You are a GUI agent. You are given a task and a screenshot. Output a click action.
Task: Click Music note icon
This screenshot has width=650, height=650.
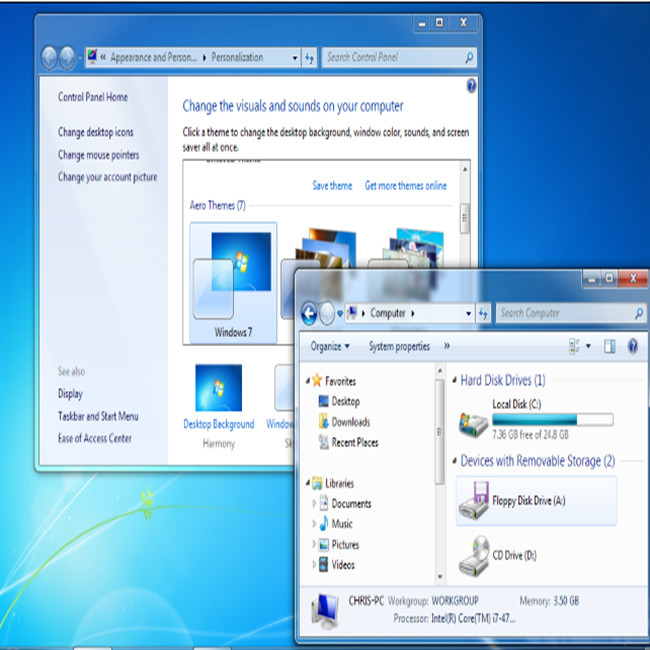(x=324, y=523)
